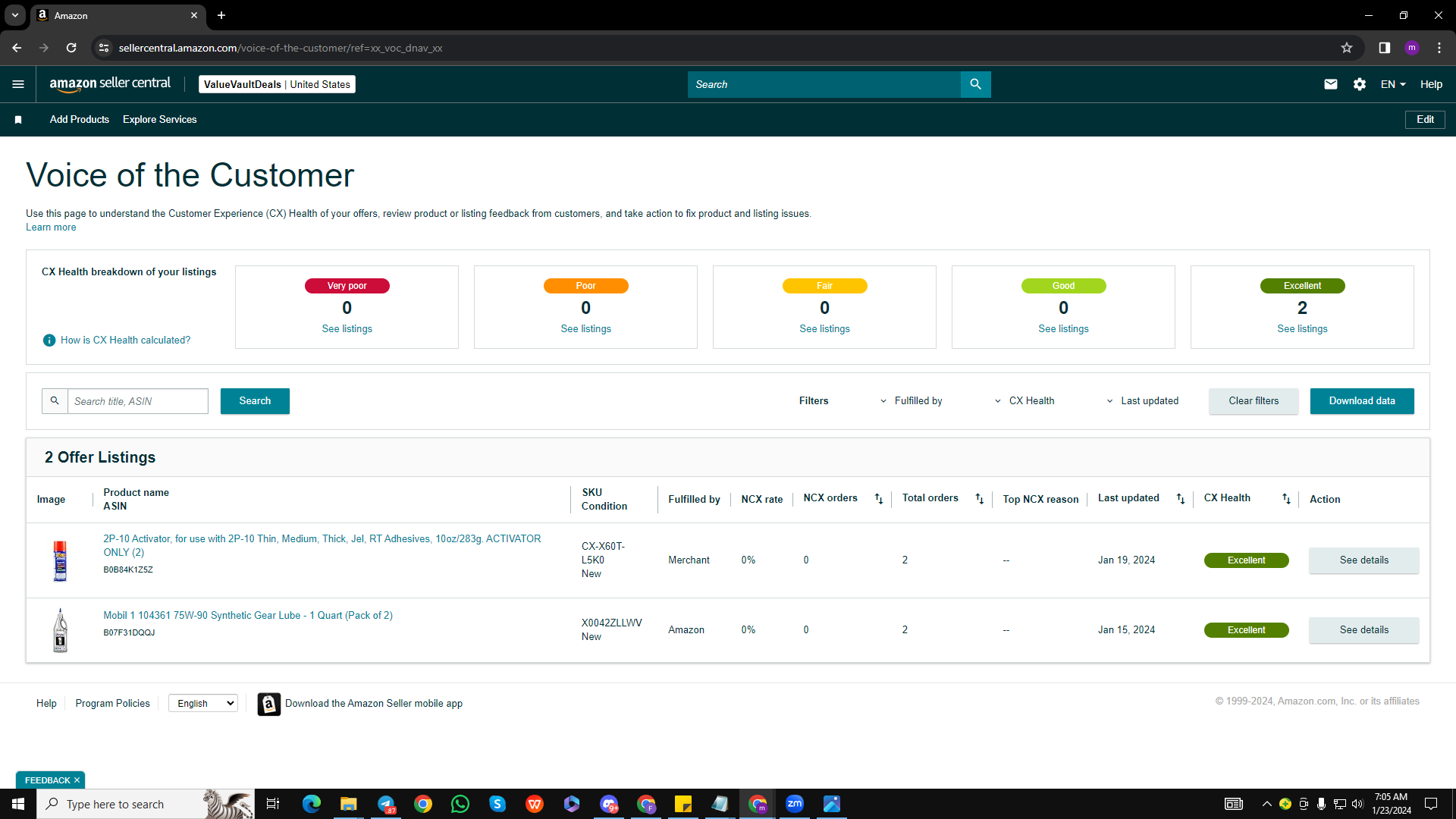
Task: Open the ValueVaultDeals account switcher
Action: point(277,84)
